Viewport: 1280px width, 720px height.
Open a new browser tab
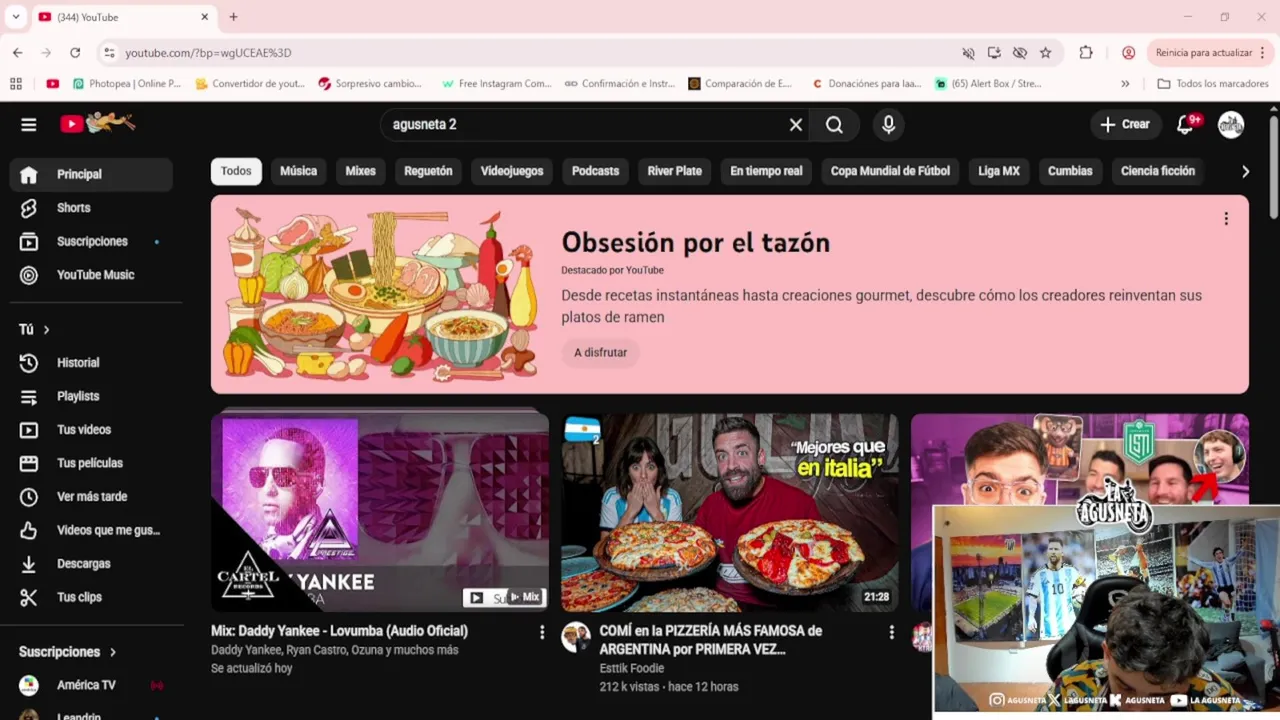[x=233, y=17]
